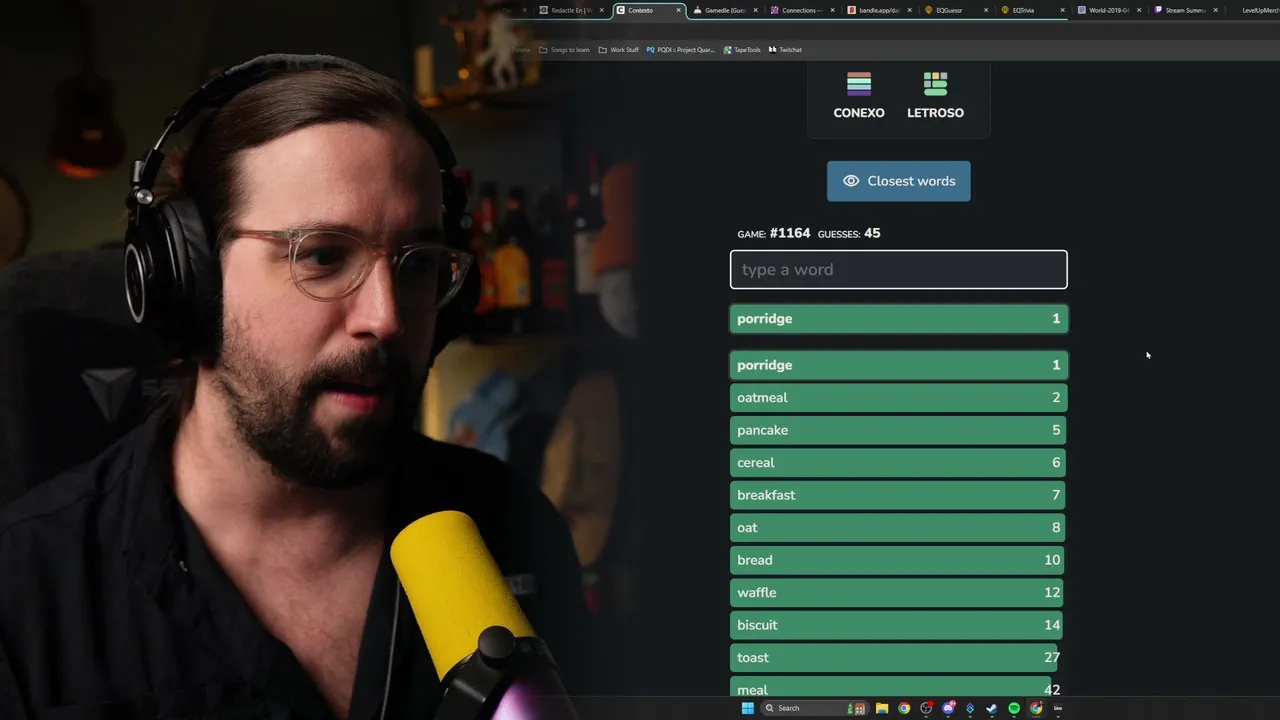Viewport: 1280px width, 720px height.
Task: Click the TapeTools bookmark icon
Action: pyautogui.click(x=727, y=49)
